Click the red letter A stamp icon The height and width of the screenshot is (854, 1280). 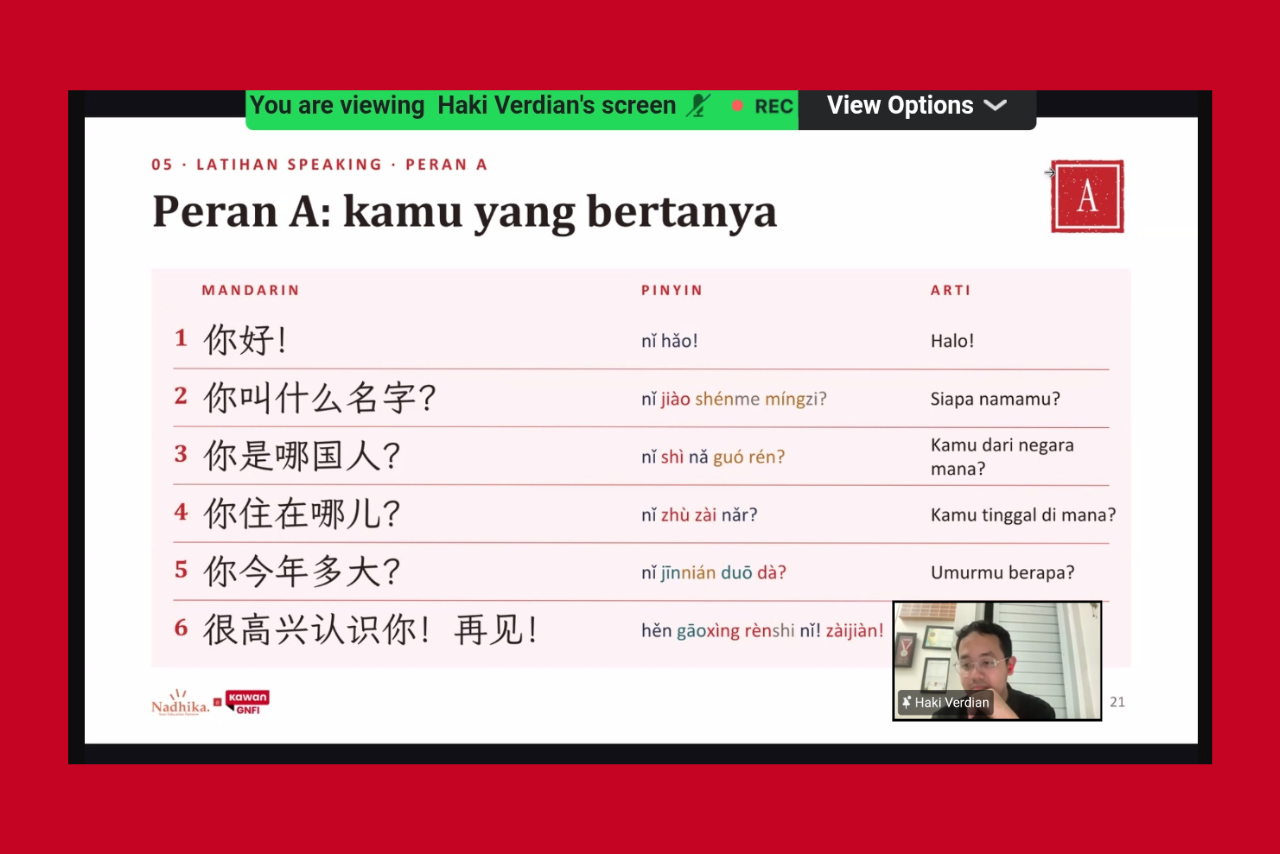[x=1087, y=196]
